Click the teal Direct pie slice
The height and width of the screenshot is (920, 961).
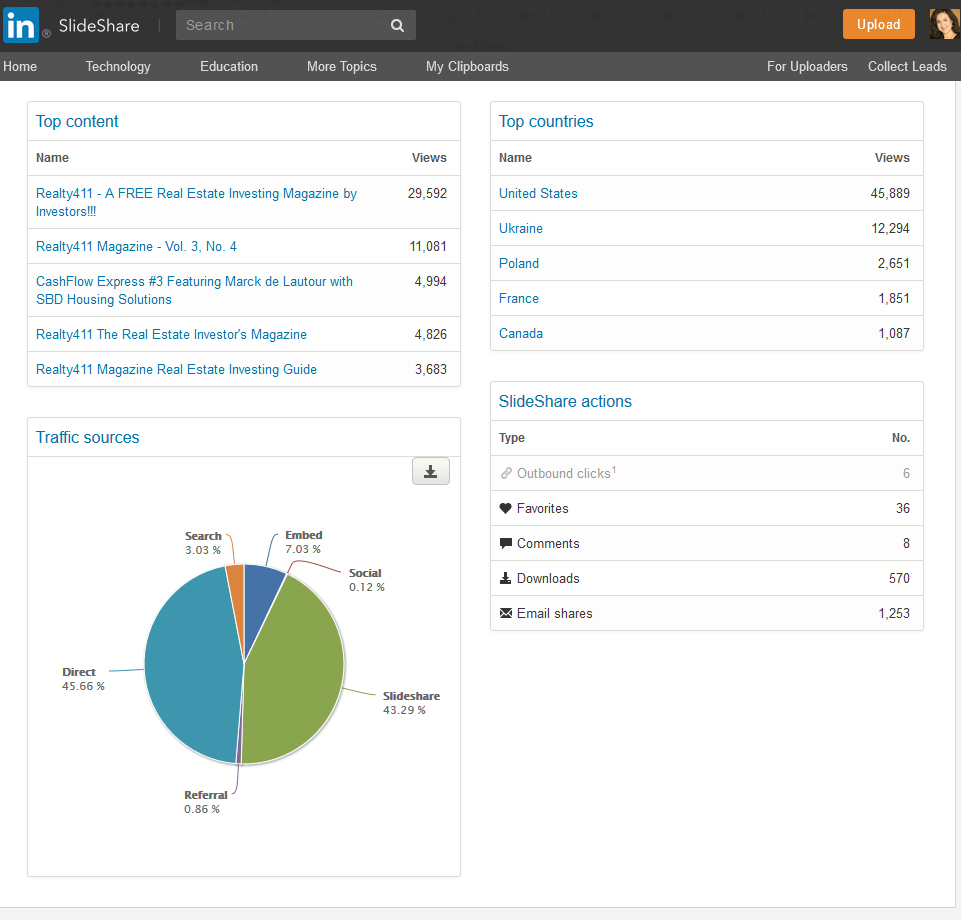coord(193,665)
